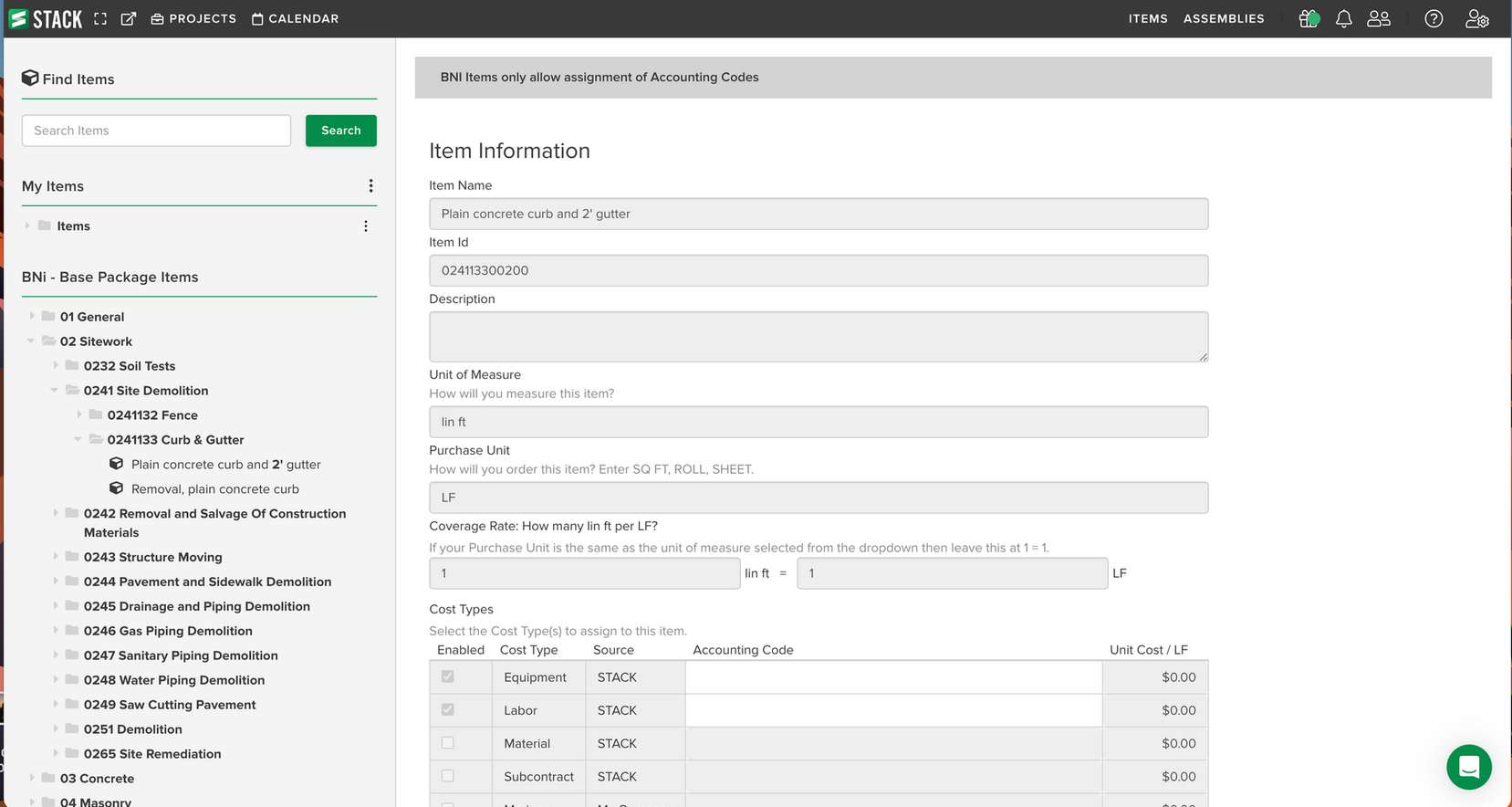The height and width of the screenshot is (807, 1512).
Task: Open the Calendar menu
Action: [295, 18]
